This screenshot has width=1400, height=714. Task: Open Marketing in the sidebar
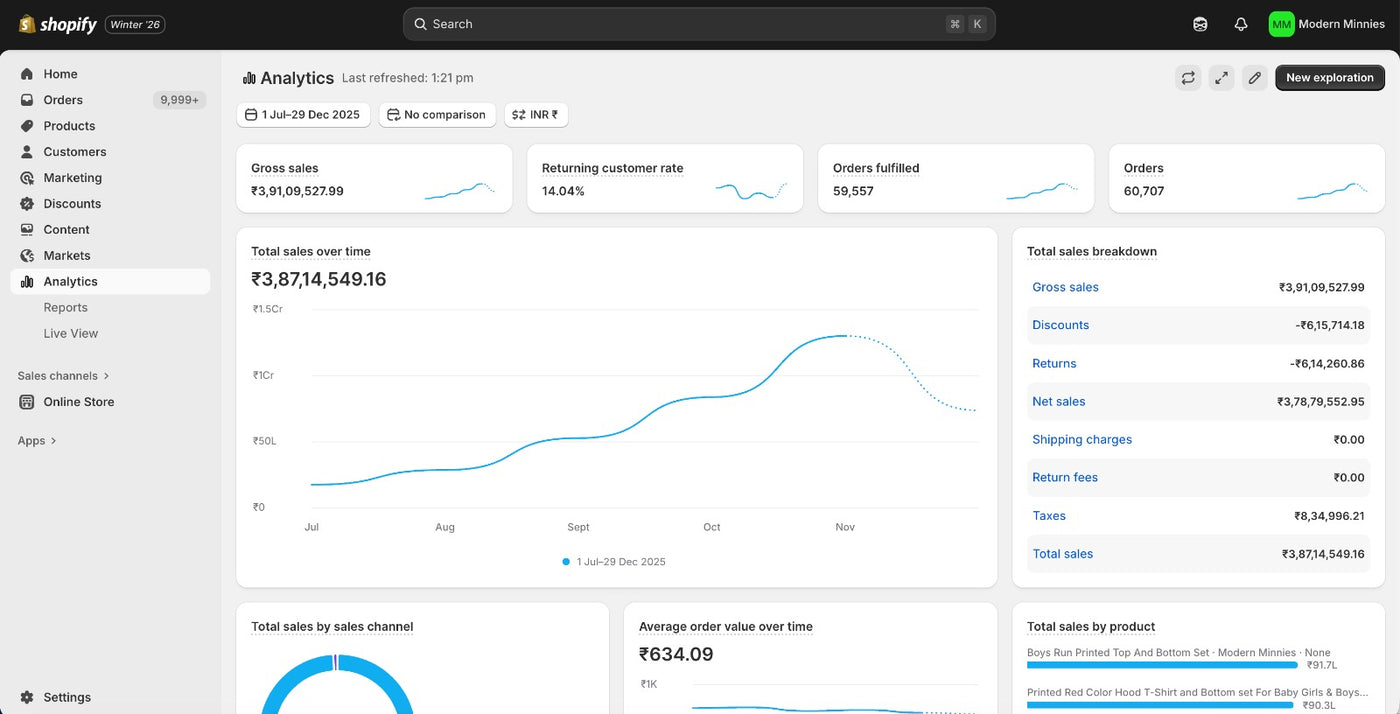point(110,178)
